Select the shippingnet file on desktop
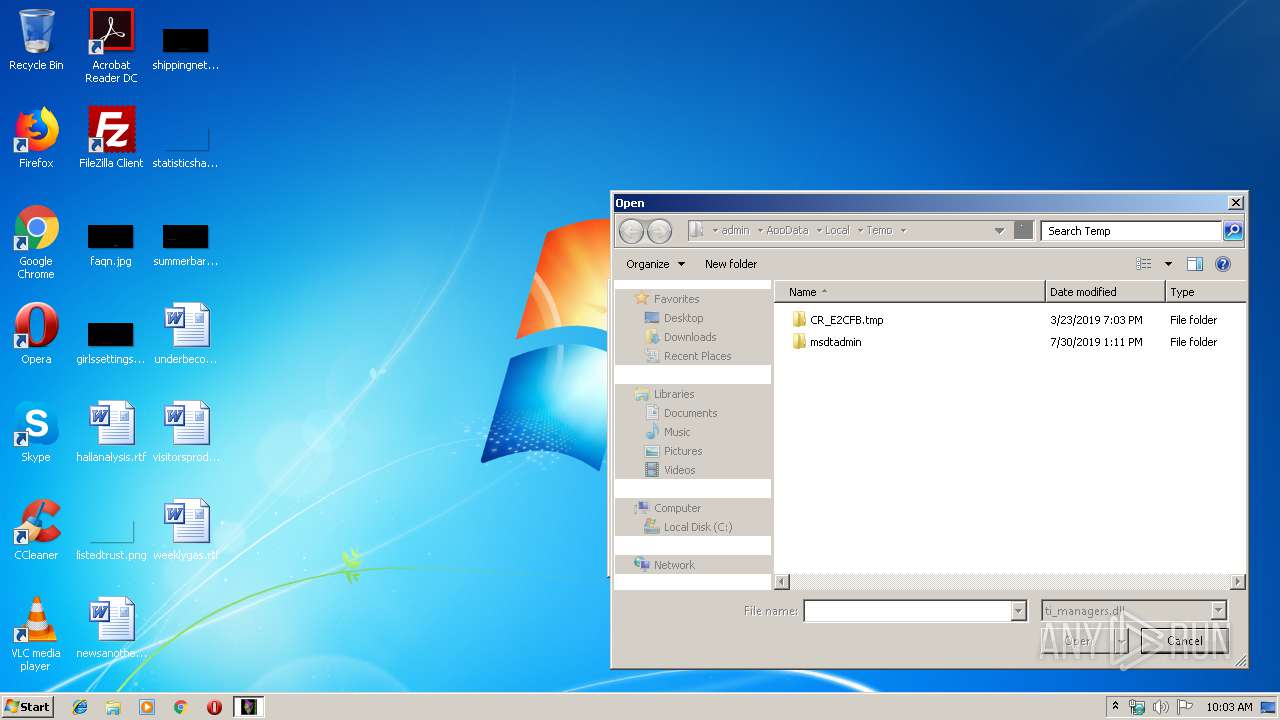1280x720 pixels. (186, 48)
